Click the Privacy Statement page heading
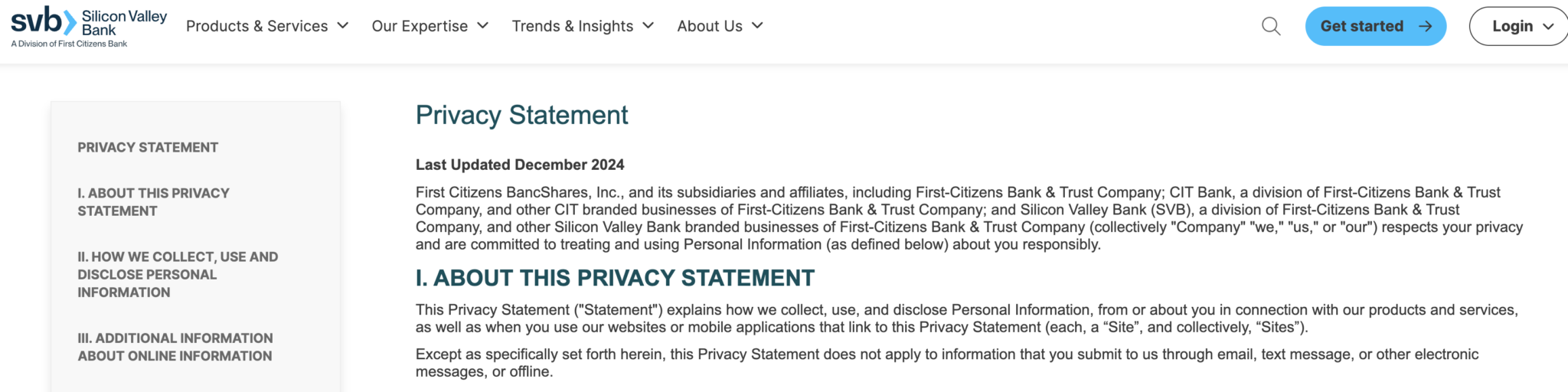1568x392 pixels. click(521, 115)
